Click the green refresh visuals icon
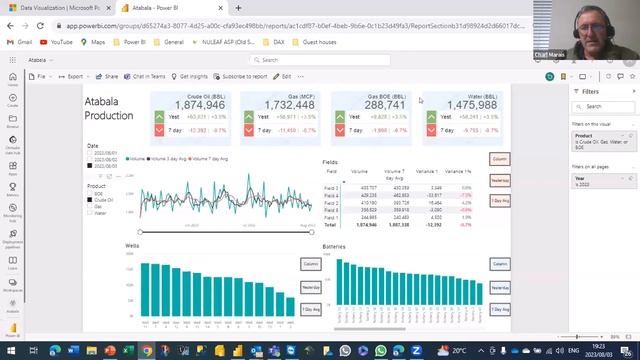Image resolution: width=640 pixels, height=360 pixels. coord(549,76)
